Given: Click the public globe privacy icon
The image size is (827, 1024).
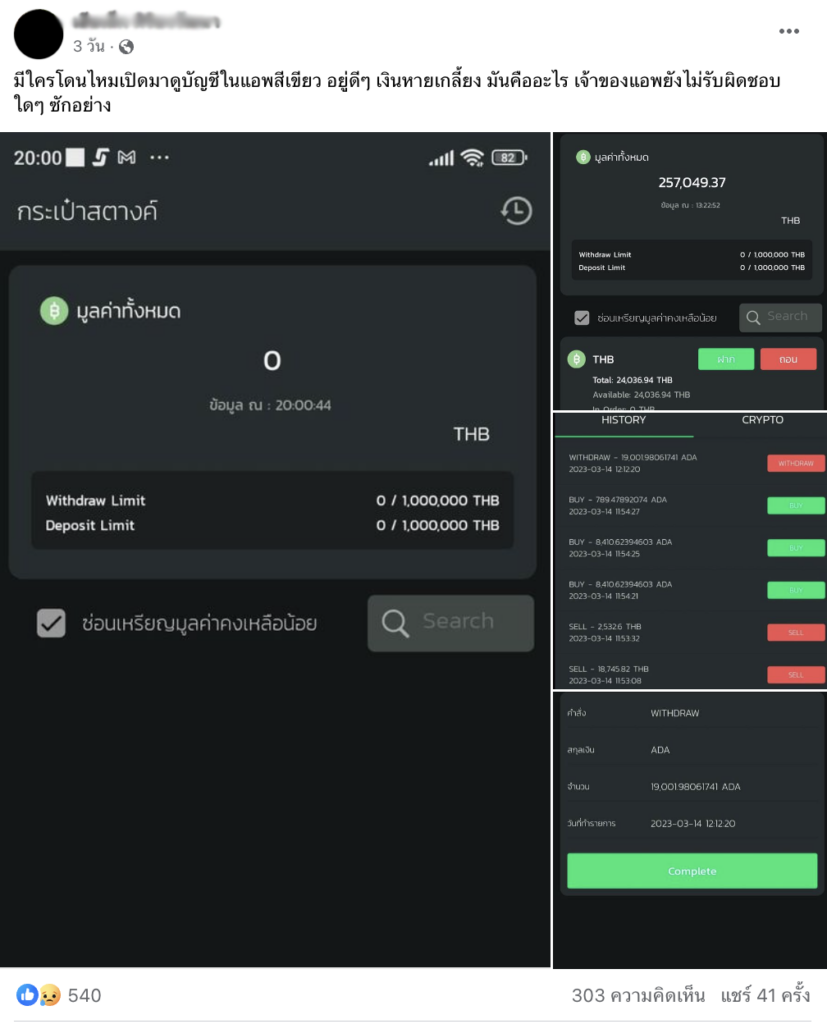Looking at the screenshot, I should pyautogui.click(x=126, y=47).
